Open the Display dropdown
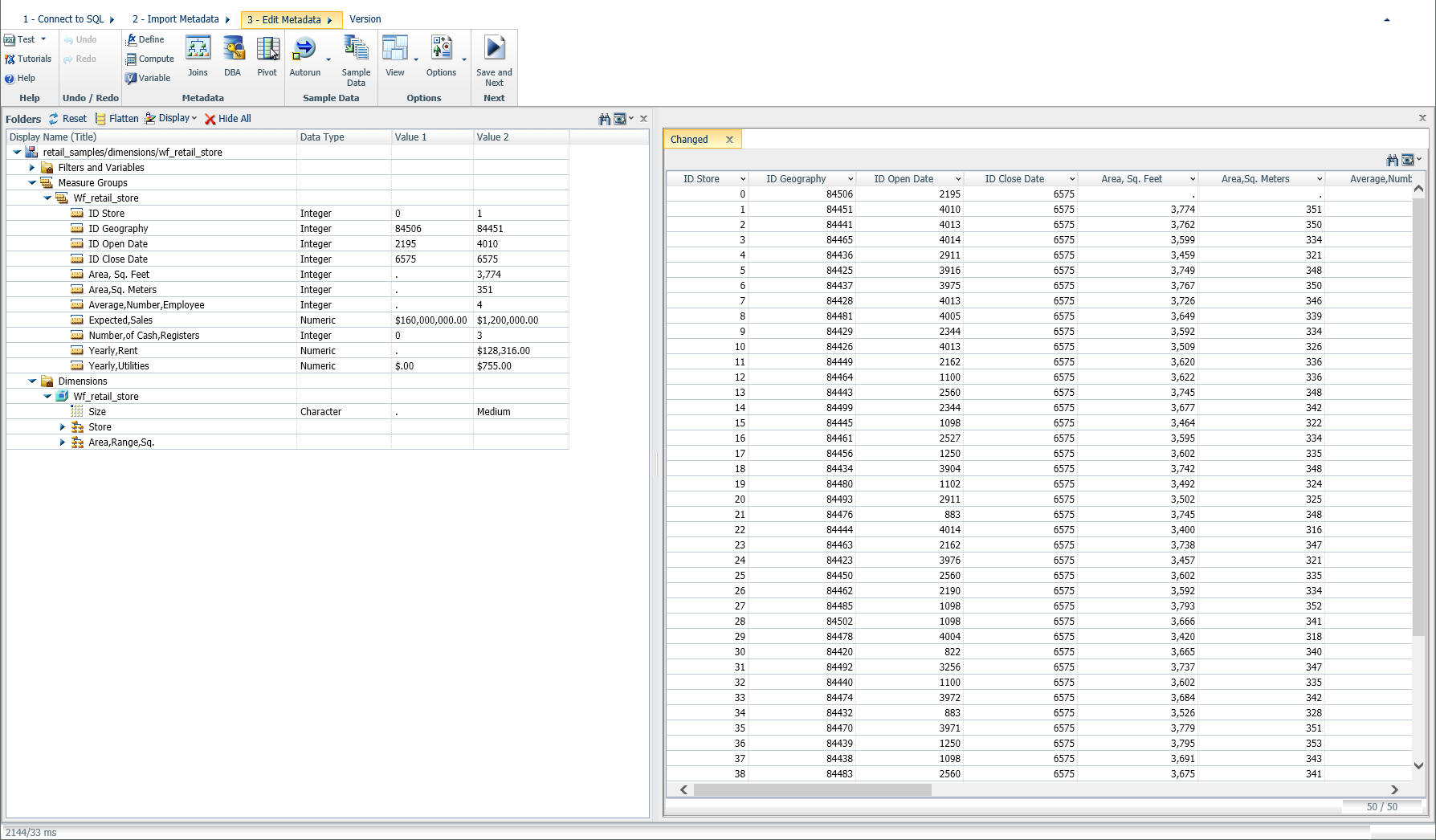1436x840 pixels. (x=171, y=118)
